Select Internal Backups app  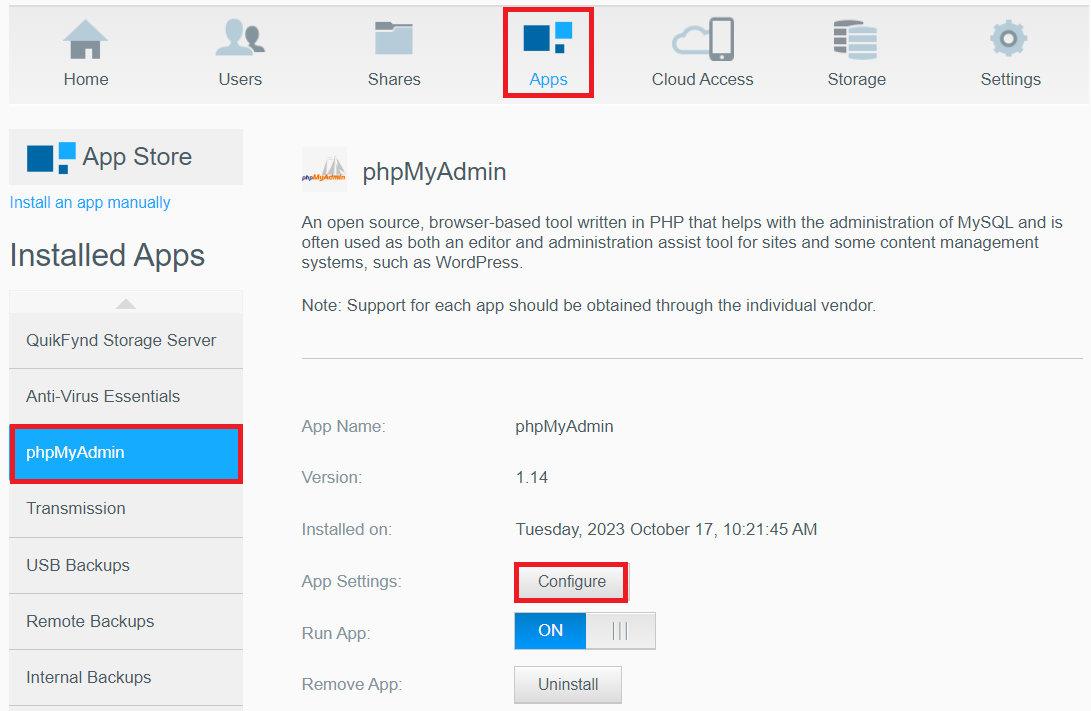pos(126,678)
